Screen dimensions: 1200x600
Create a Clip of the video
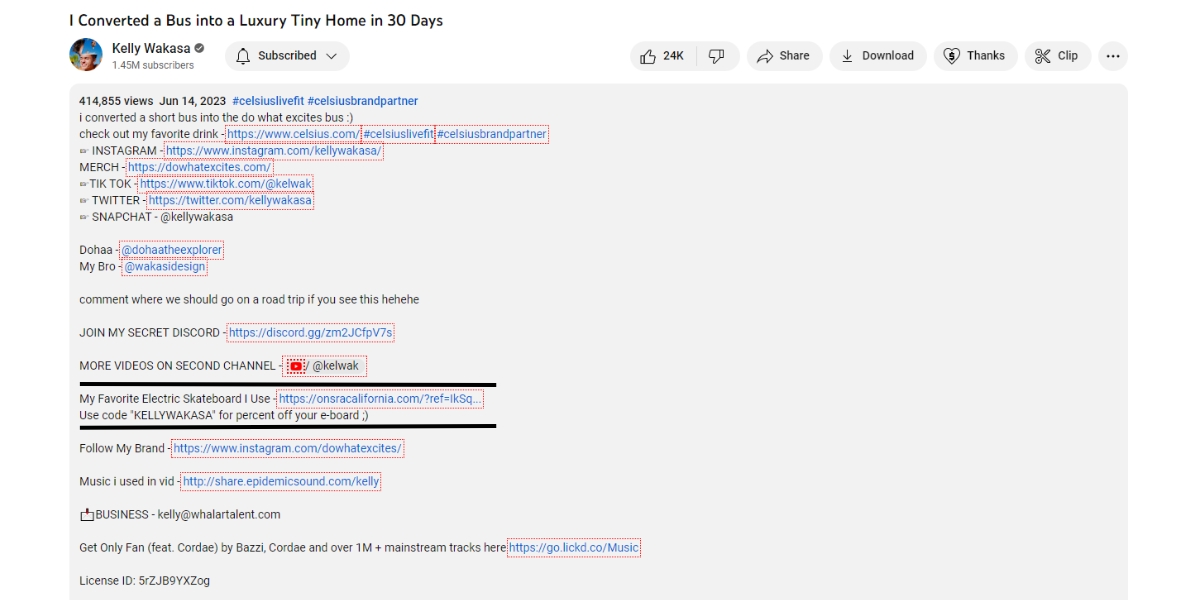pos(1057,56)
